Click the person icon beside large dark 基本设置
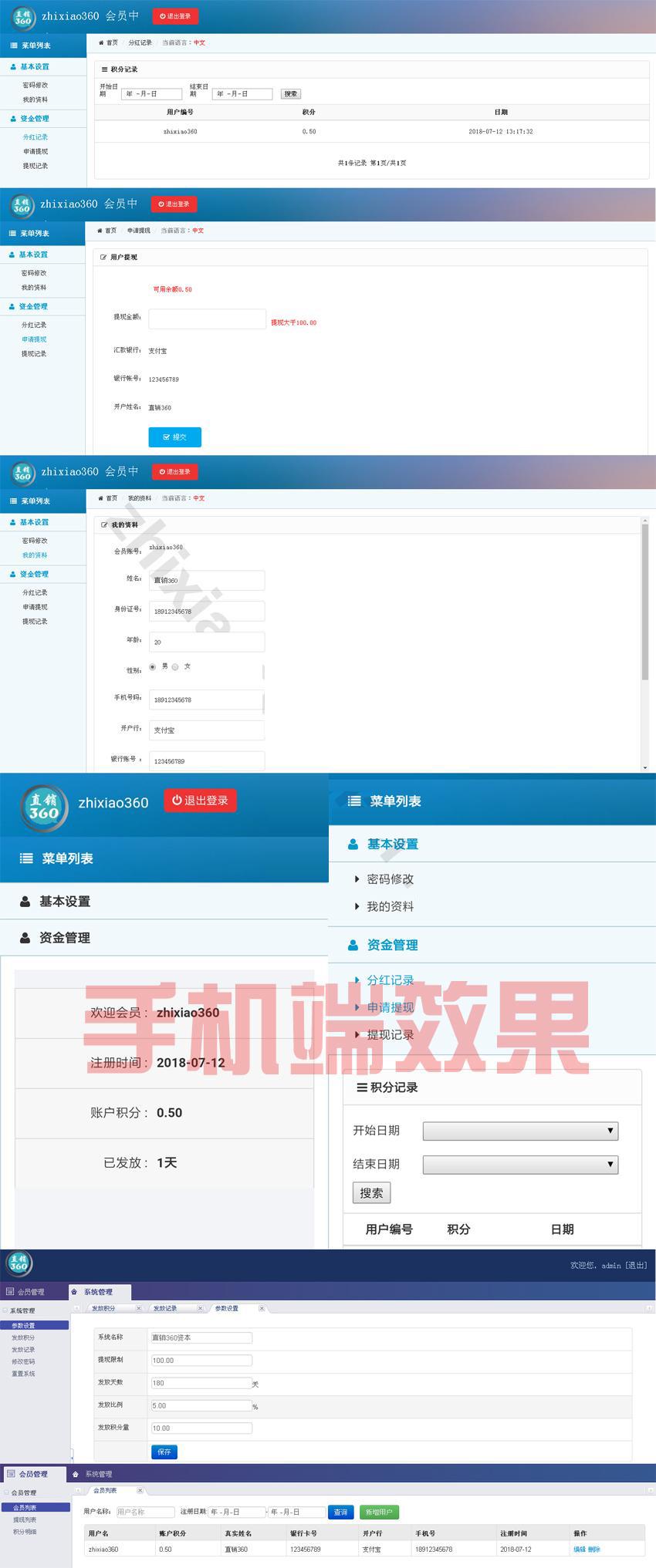This screenshot has width=656, height=1568. coord(25,902)
